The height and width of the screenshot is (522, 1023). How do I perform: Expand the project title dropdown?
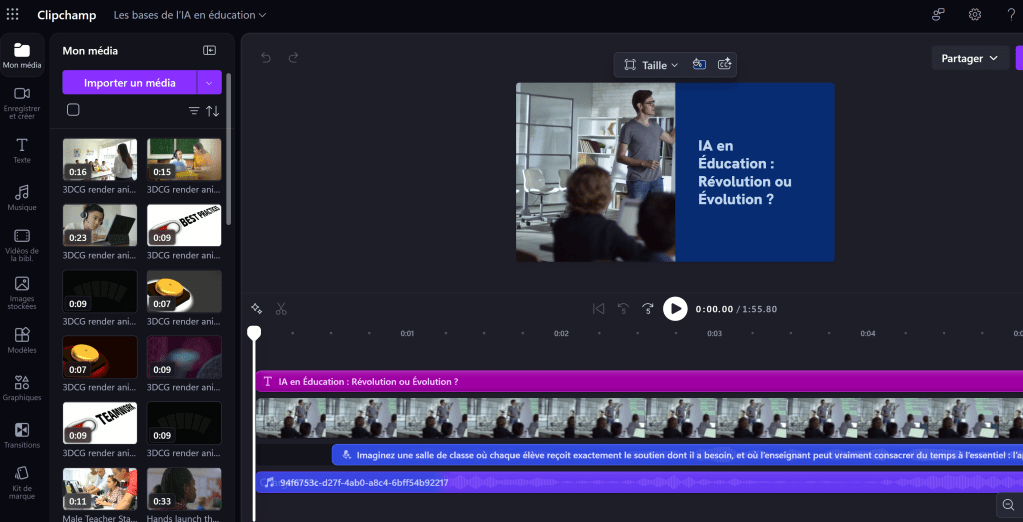point(190,15)
